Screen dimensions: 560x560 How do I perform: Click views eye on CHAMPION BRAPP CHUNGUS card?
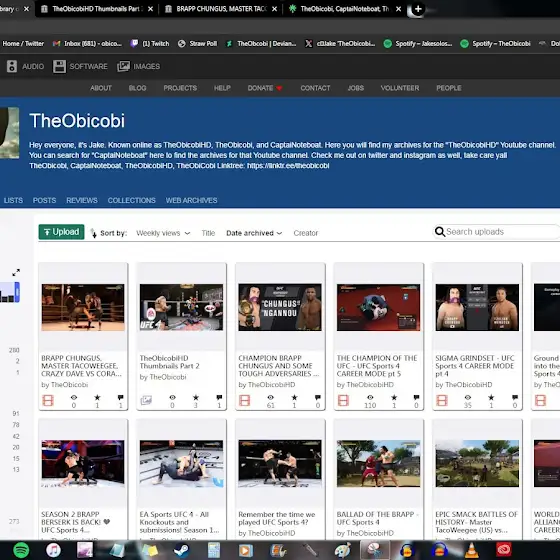pos(271,397)
